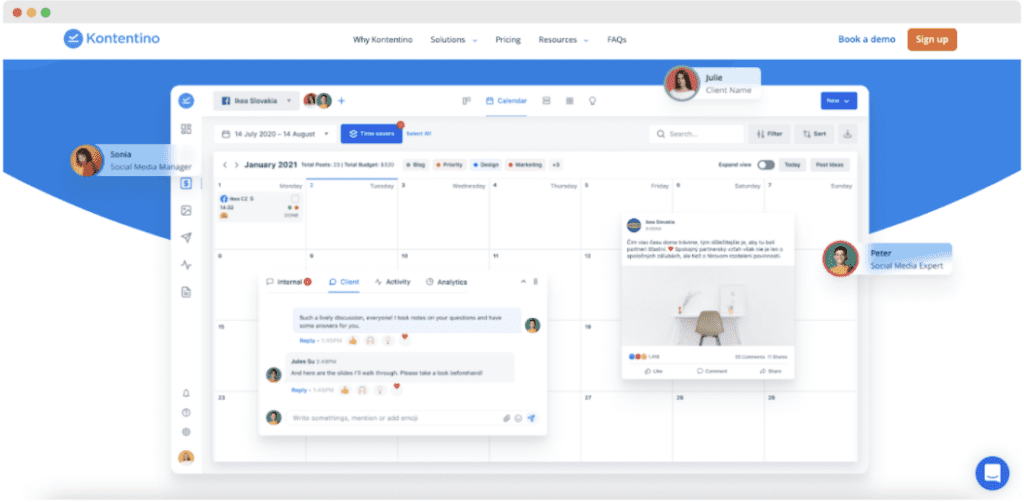Open the help question-mark icon in sidebar
This screenshot has width=1024, height=502.
(186, 413)
